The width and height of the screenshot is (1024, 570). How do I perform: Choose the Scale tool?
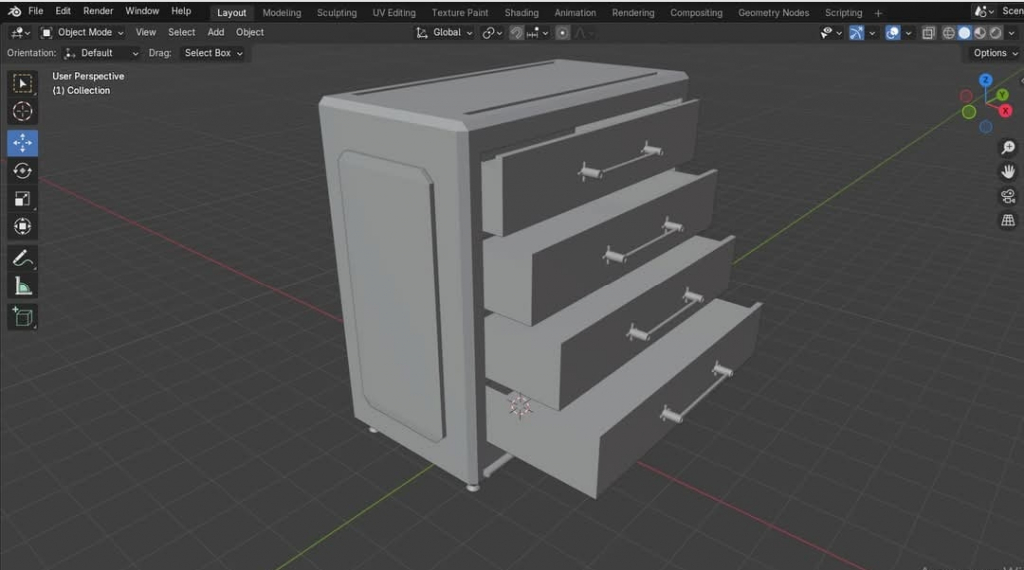(x=22, y=199)
